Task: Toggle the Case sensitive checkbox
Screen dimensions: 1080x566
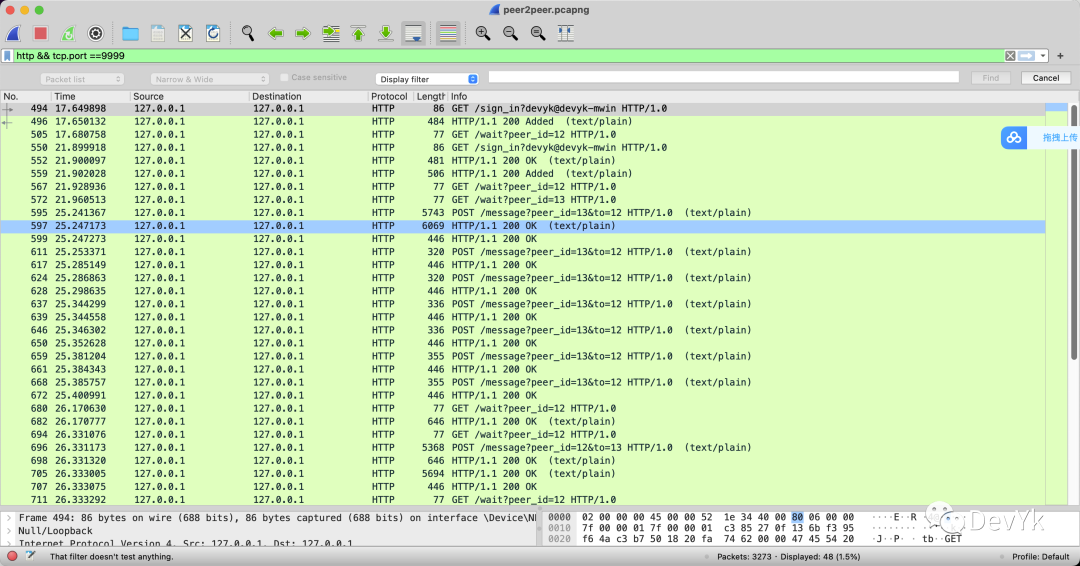Action: [285, 78]
